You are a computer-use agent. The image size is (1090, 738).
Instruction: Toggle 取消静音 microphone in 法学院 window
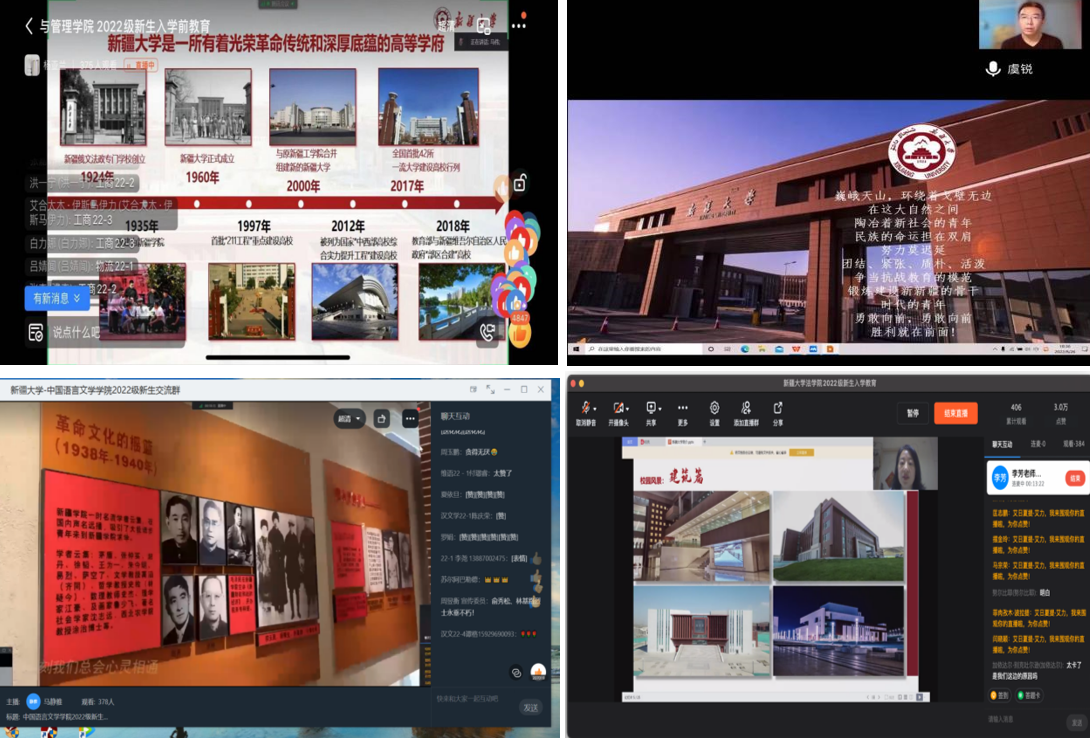click(x=585, y=413)
